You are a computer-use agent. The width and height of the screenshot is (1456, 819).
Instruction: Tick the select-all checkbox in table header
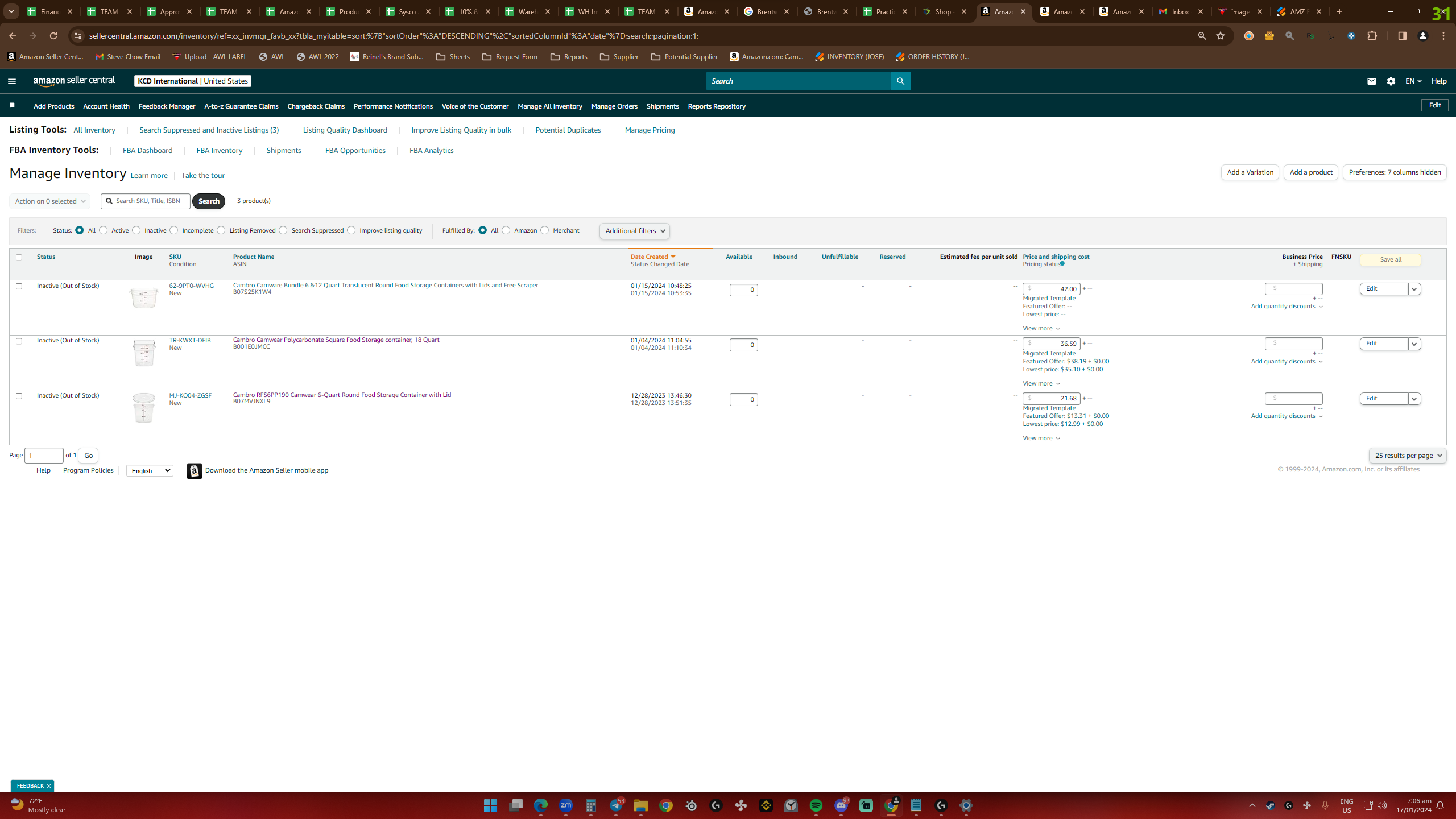click(x=19, y=258)
